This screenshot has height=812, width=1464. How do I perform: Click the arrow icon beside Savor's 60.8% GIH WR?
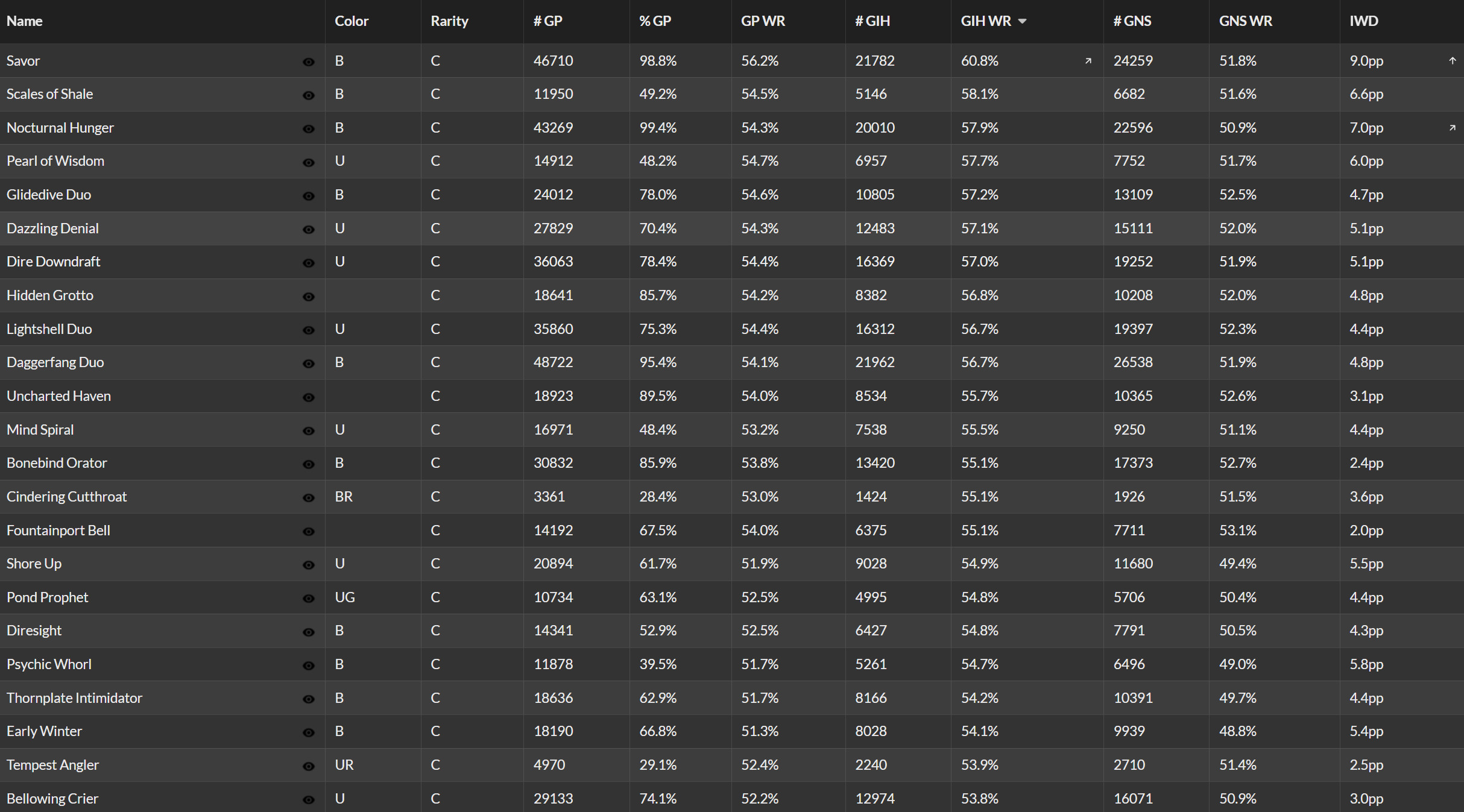pos(1088,61)
